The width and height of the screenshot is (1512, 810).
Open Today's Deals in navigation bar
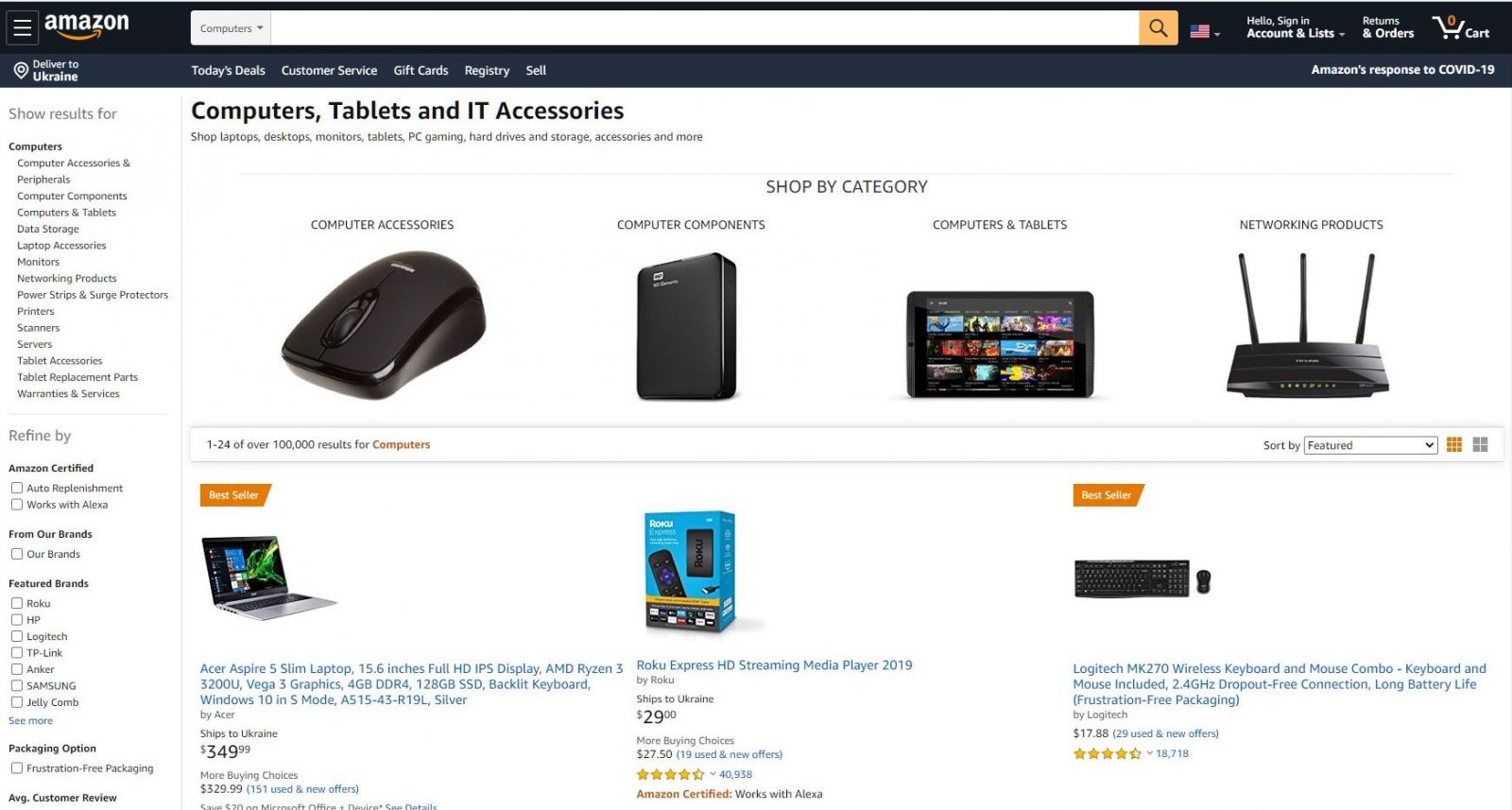[x=228, y=70]
